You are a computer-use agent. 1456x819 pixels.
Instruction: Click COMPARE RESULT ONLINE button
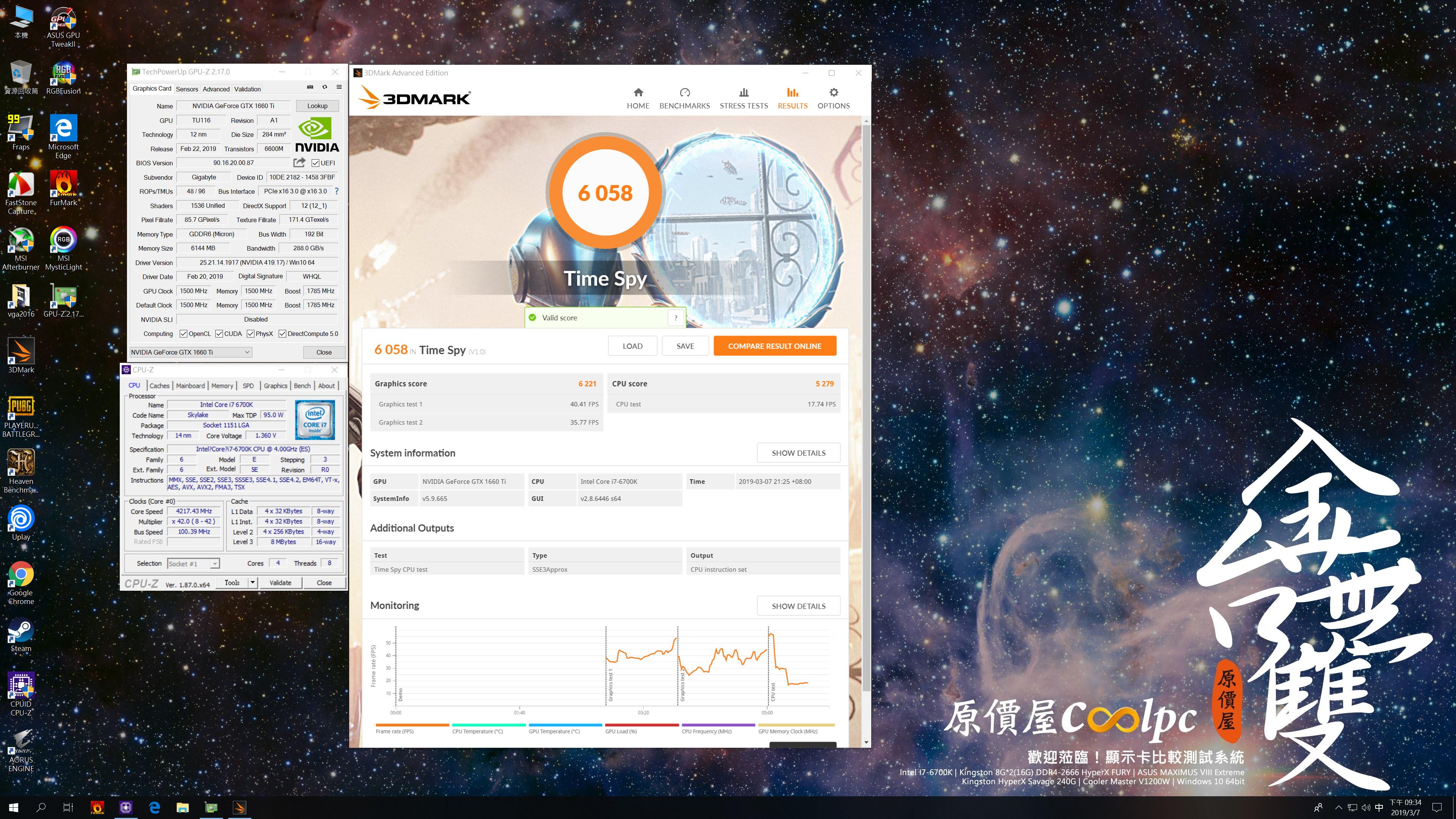(774, 346)
